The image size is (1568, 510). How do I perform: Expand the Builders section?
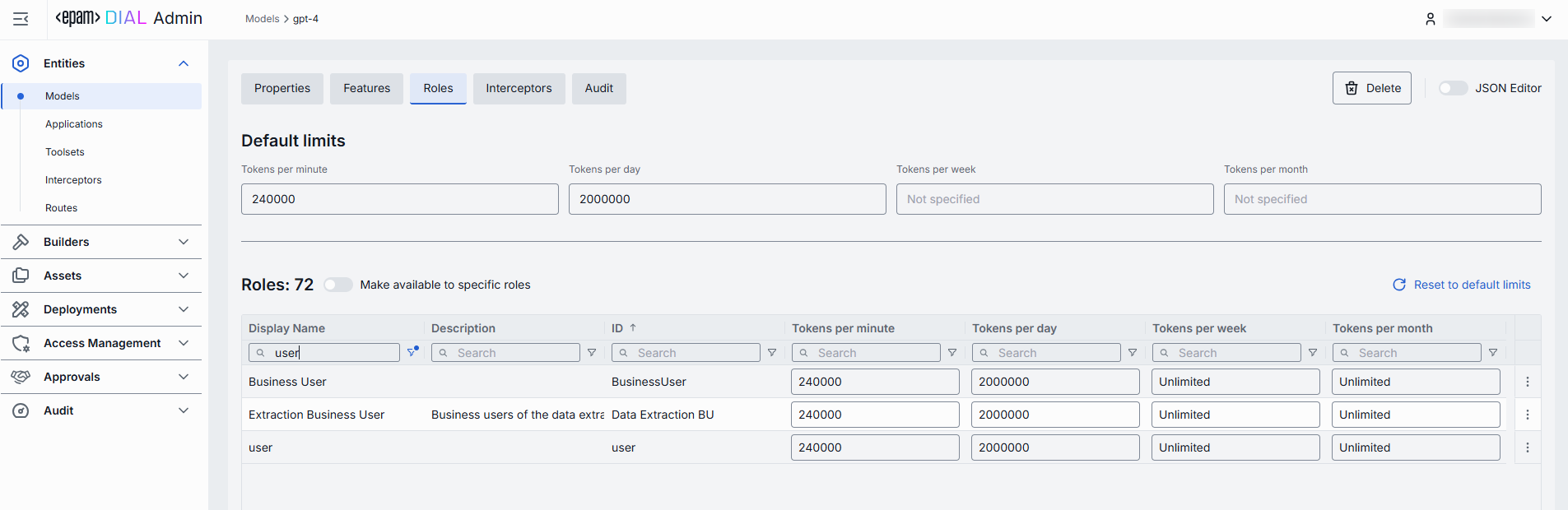click(x=184, y=242)
